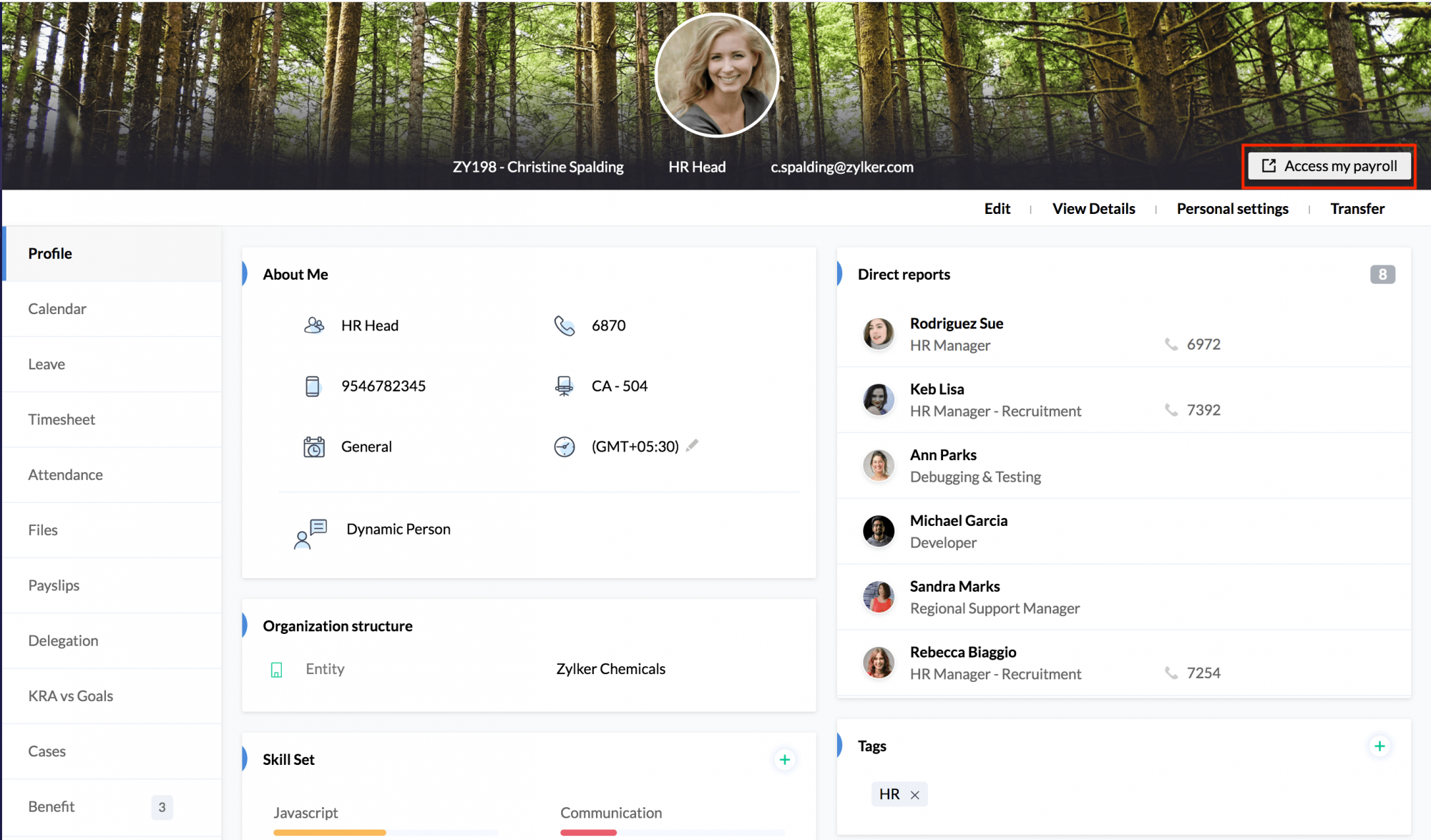This screenshot has height=840, width=1431.
Task: Select the Benefit tab with badge 3
Action: point(52,806)
